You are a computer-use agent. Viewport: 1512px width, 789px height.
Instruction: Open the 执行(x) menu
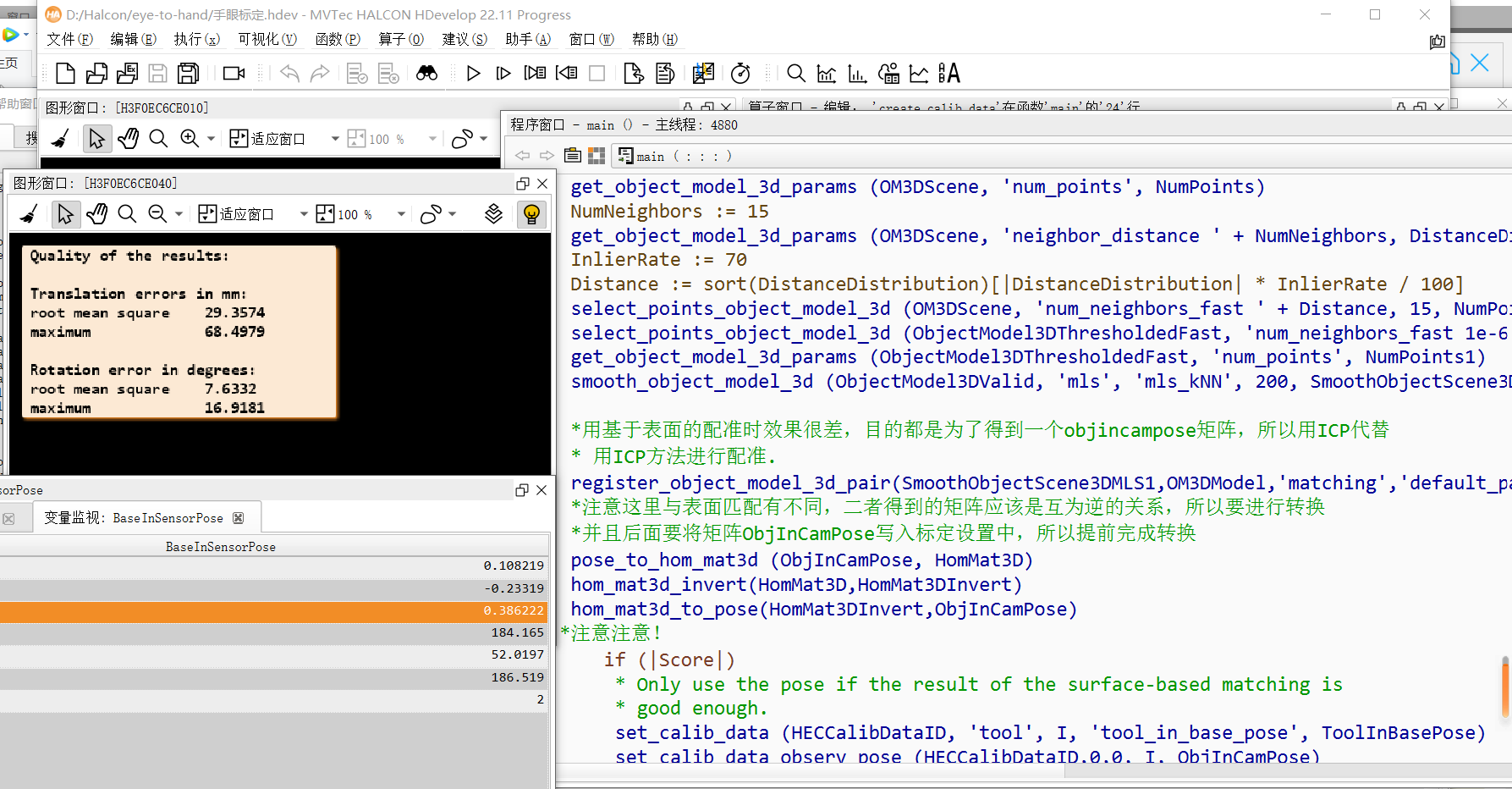(x=196, y=39)
